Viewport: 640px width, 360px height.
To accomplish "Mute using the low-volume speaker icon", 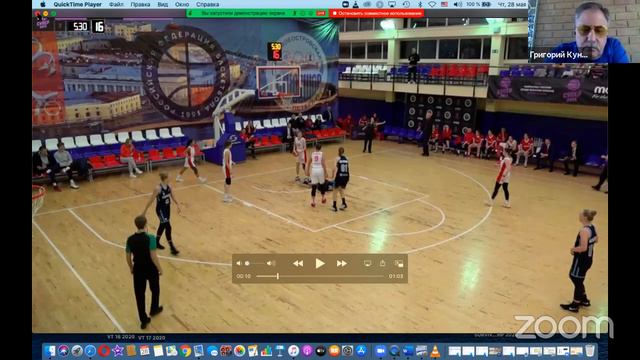I will 239,263.
